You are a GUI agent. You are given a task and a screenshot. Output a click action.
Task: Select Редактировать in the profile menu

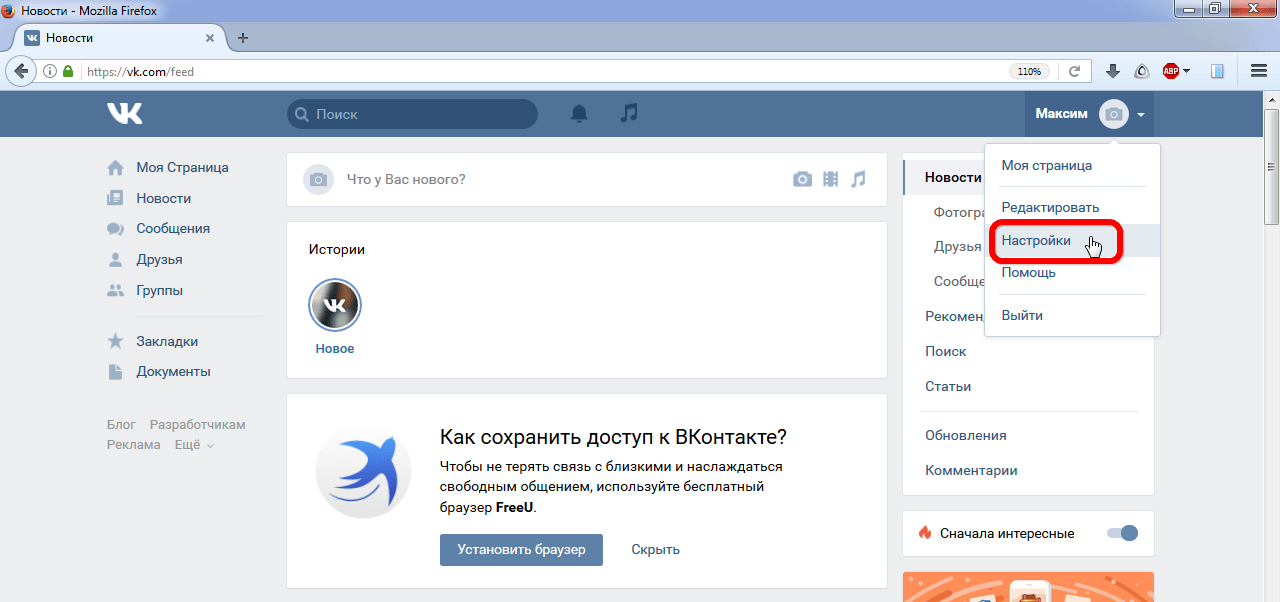1050,207
